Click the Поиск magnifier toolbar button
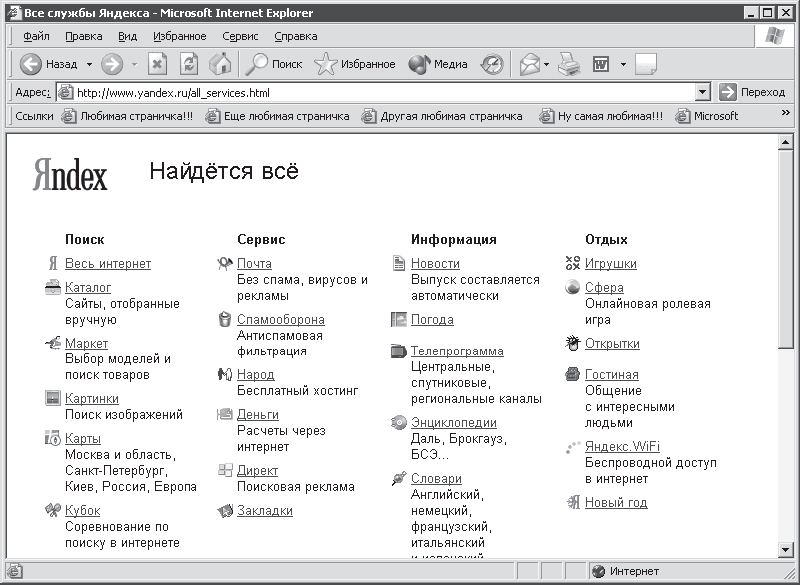The width and height of the screenshot is (800, 585). (274, 64)
